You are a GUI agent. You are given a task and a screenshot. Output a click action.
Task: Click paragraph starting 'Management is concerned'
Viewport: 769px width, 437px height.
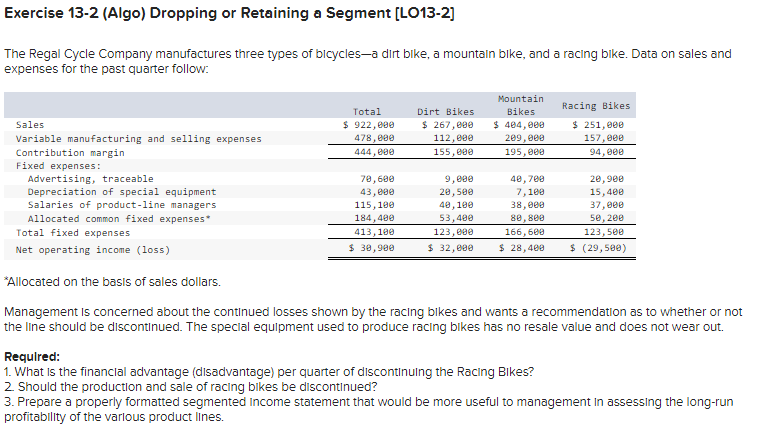[373, 319]
